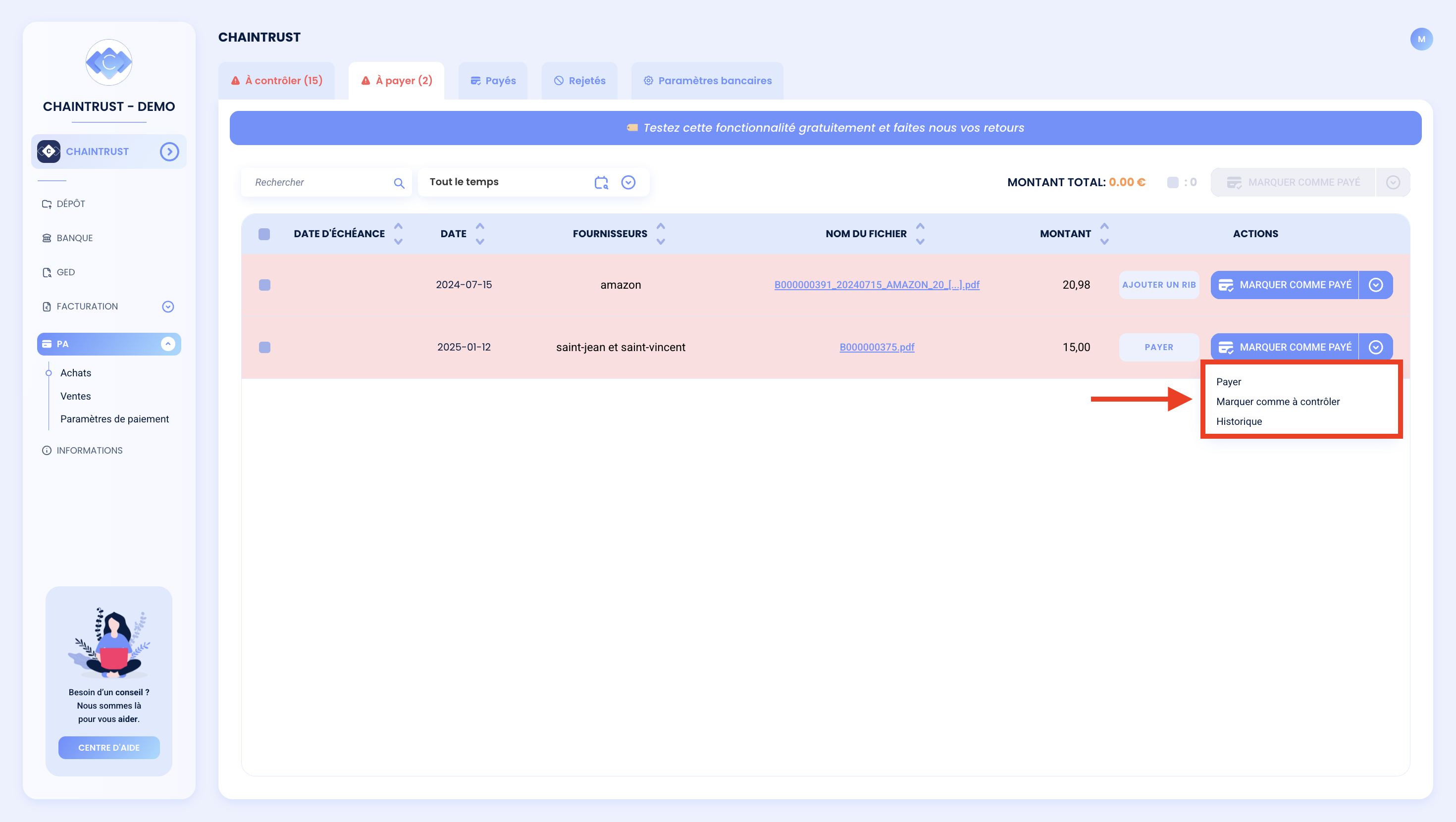Sort MONTANT ascending
Viewport: 1456px width, 822px height.
1104,226
